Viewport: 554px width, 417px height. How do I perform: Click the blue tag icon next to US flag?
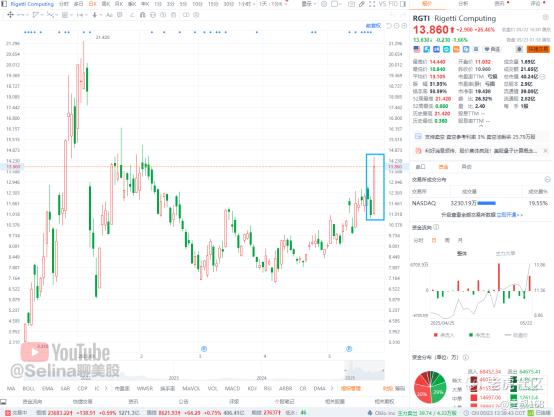[x=427, y=49]
